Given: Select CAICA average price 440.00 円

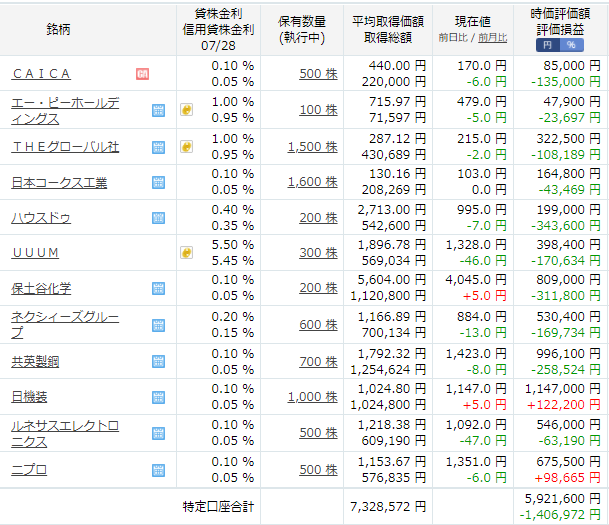Looking at the screenshot, I should coord(397,66).
